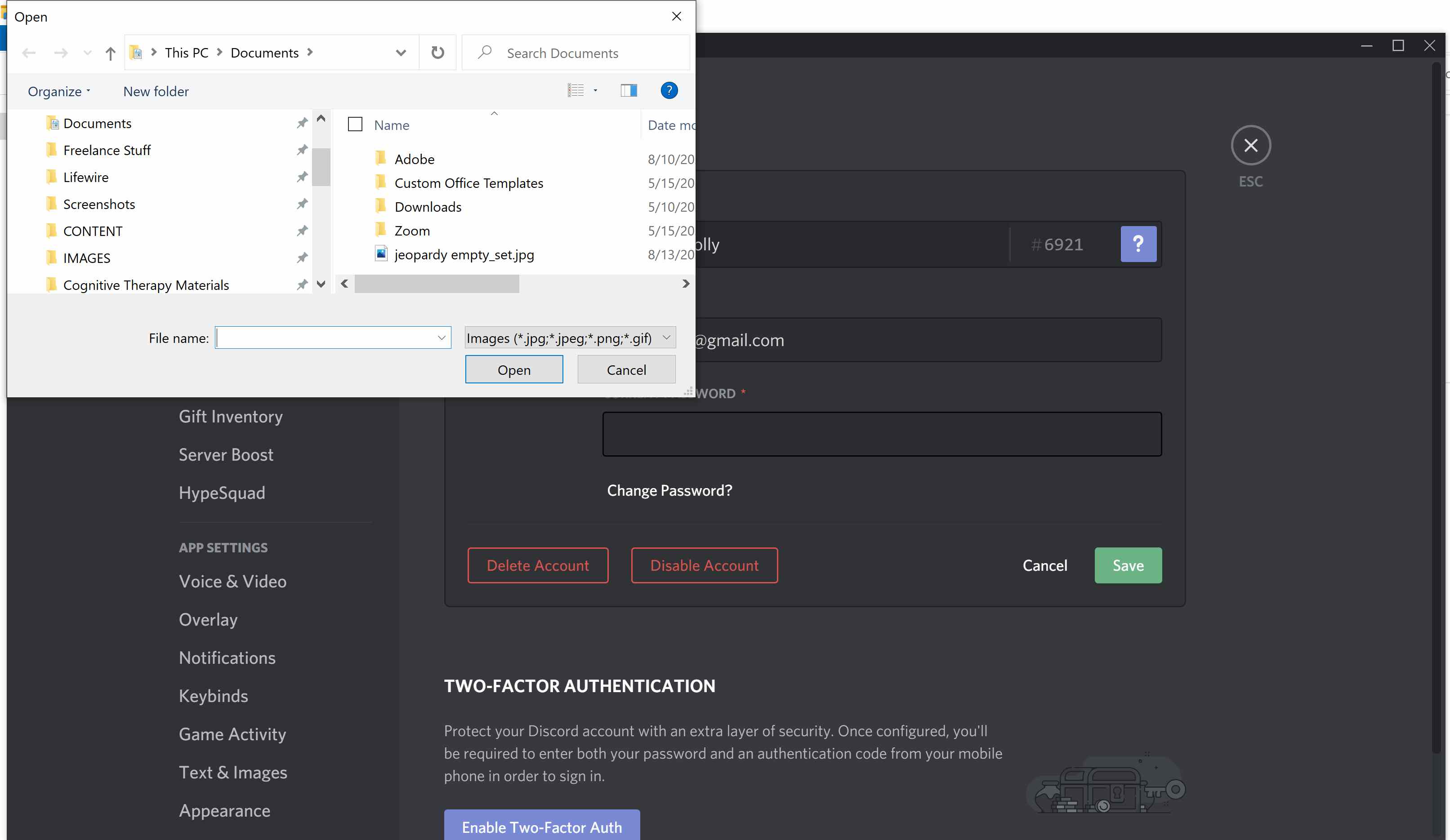Screen dimensions: 1450x840
Task: Click the New Folder button
Action: coord(156,90)
